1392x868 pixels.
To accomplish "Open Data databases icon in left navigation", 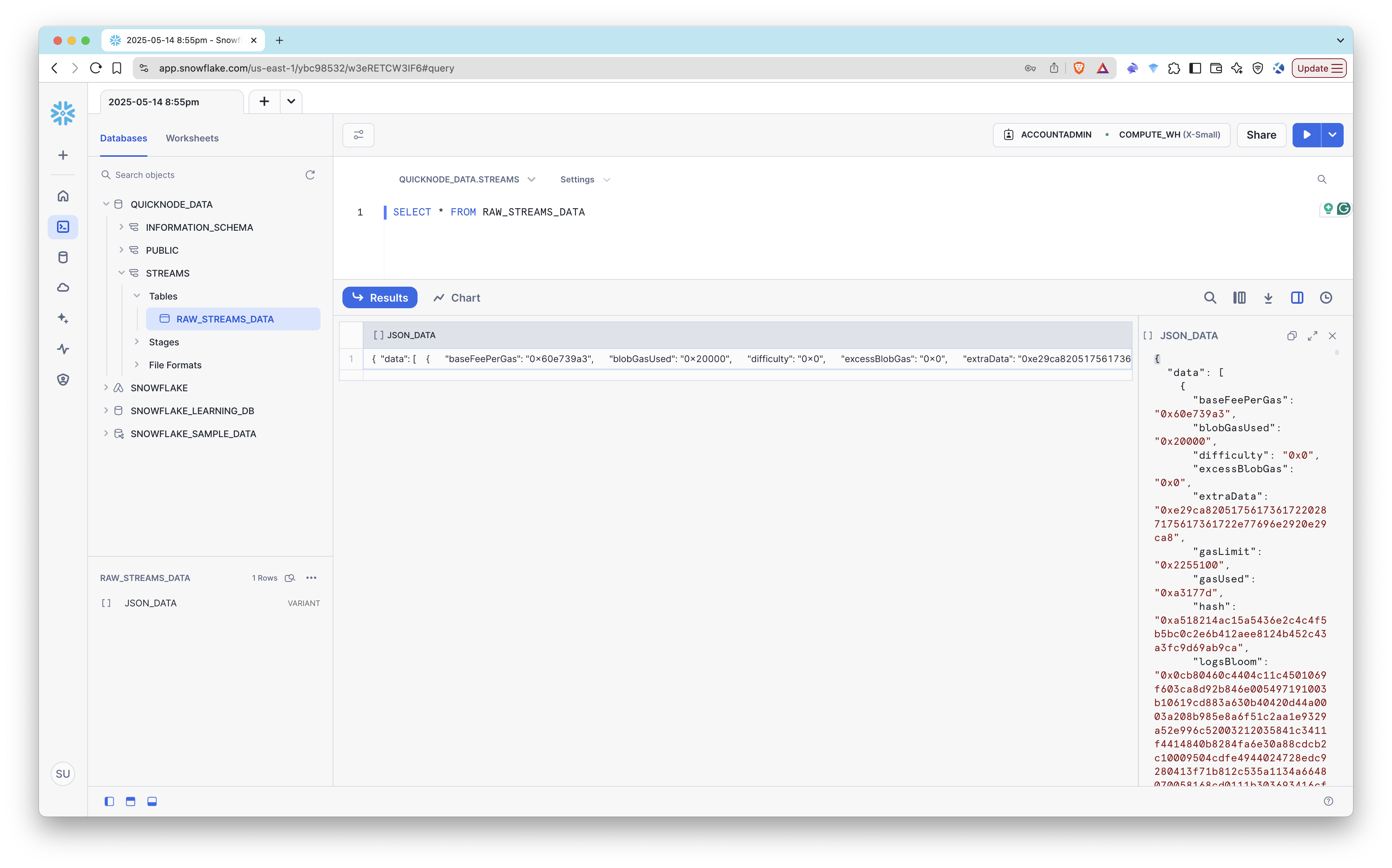I will (63, 257).
